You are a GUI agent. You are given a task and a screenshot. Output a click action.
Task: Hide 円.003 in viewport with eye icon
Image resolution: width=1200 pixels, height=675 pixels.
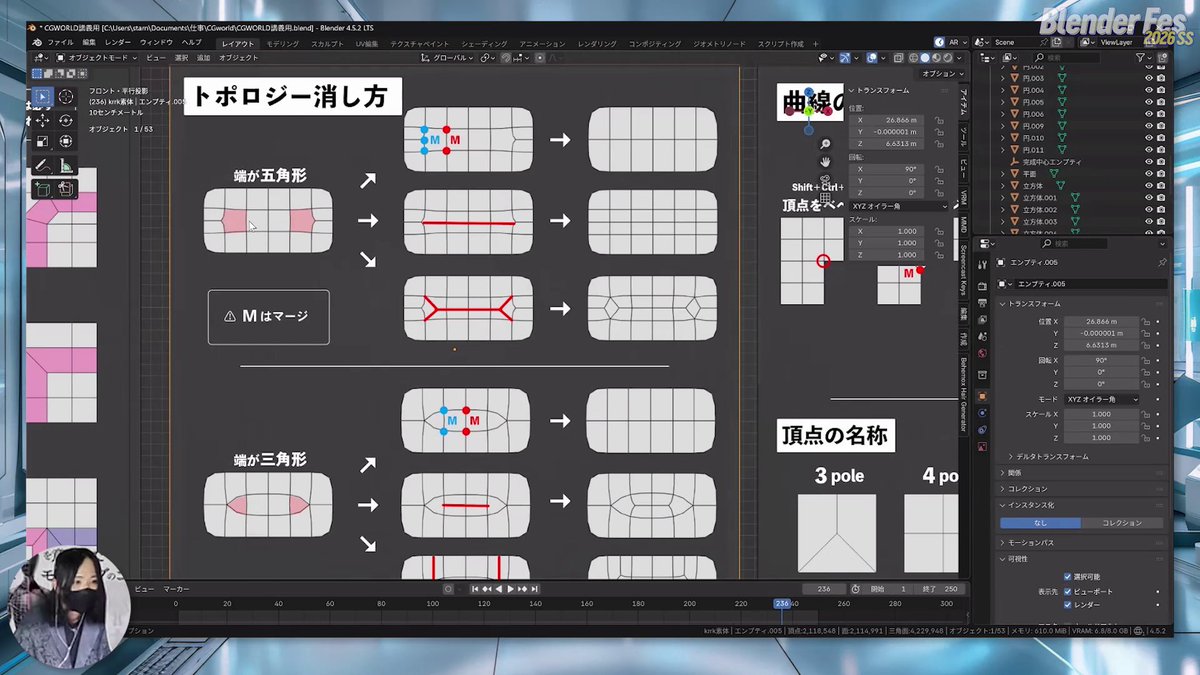(1149, 78)
